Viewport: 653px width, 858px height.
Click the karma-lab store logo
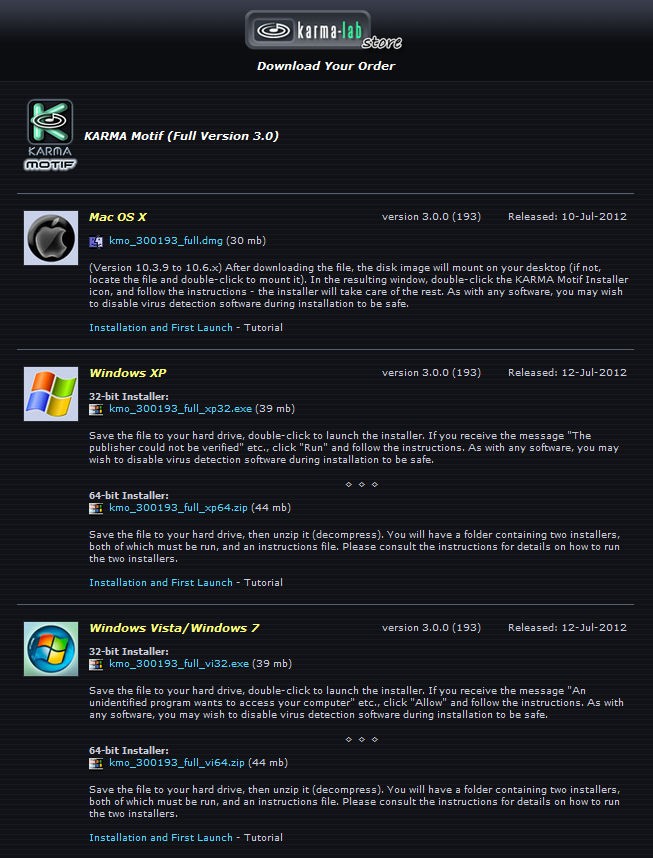[323, 31]
